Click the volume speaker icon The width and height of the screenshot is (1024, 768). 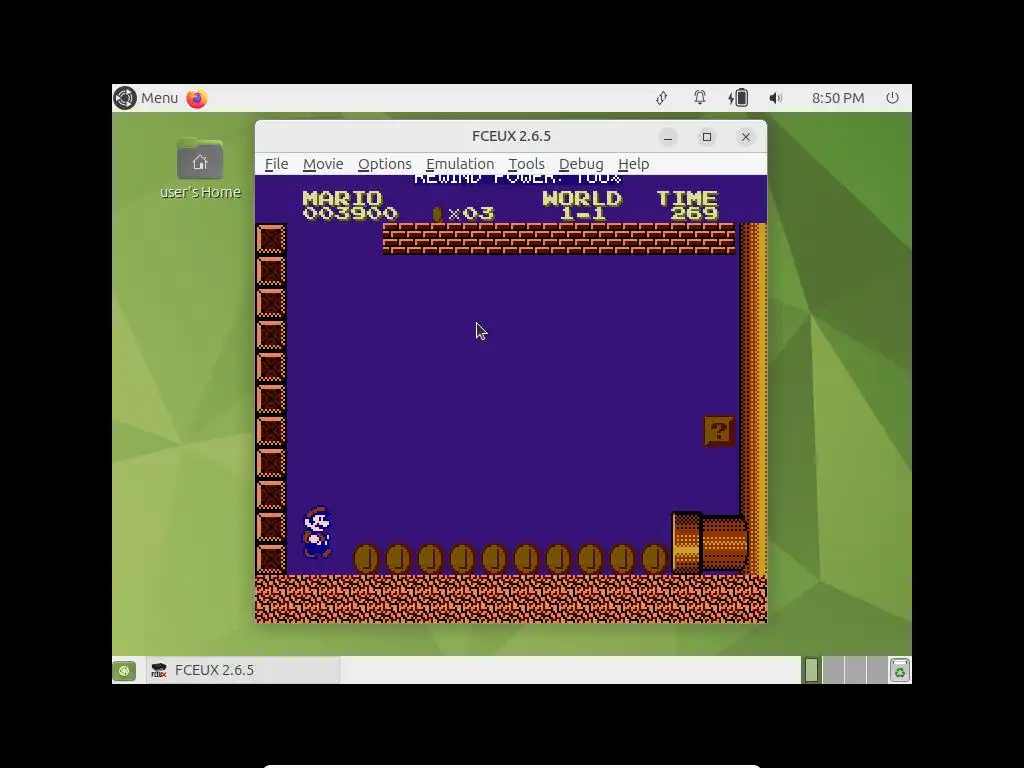(775, 98)
